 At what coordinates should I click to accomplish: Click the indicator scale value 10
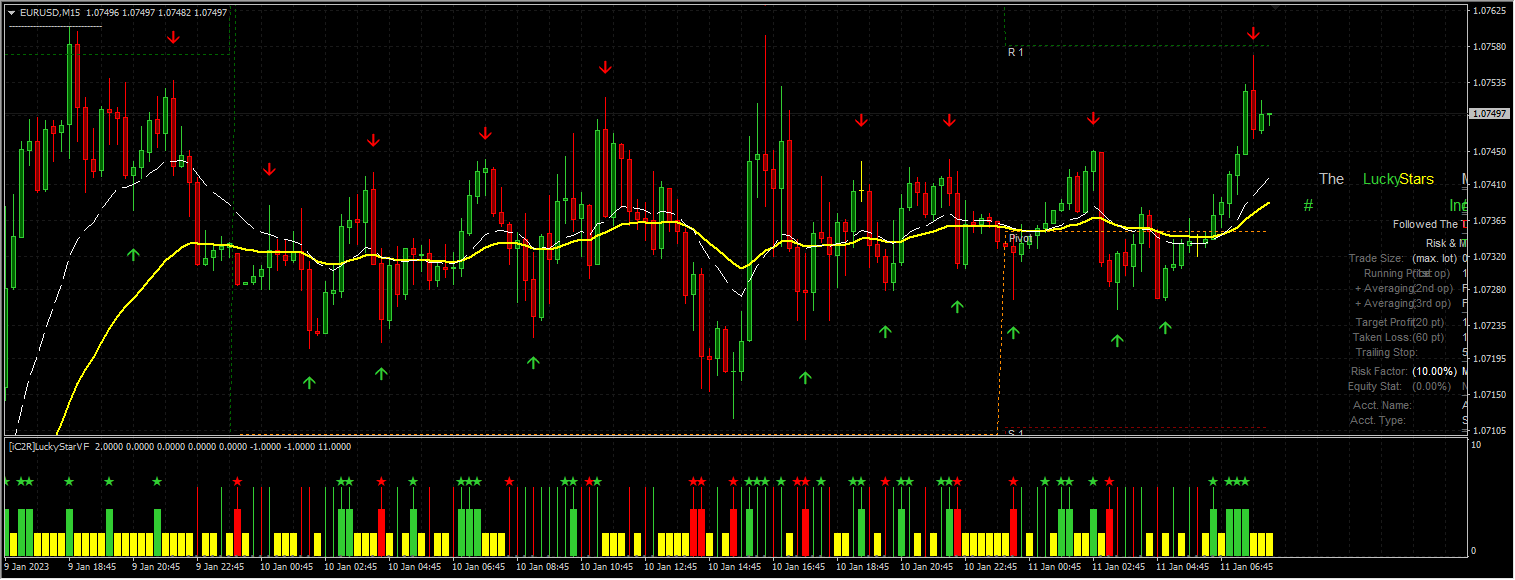point(1476,445)
